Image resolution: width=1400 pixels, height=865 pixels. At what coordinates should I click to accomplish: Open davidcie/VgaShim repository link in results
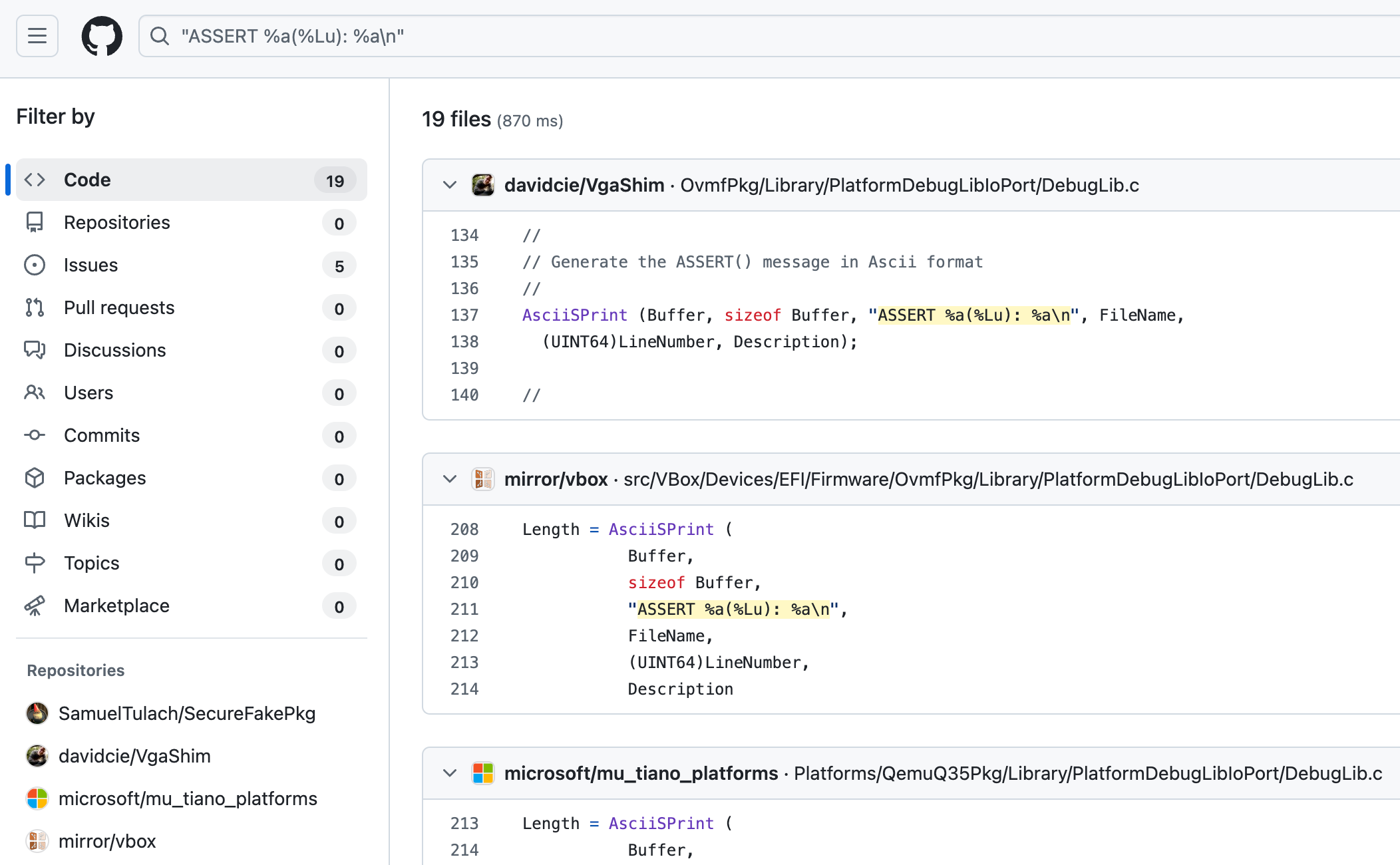tap(584, 185)
